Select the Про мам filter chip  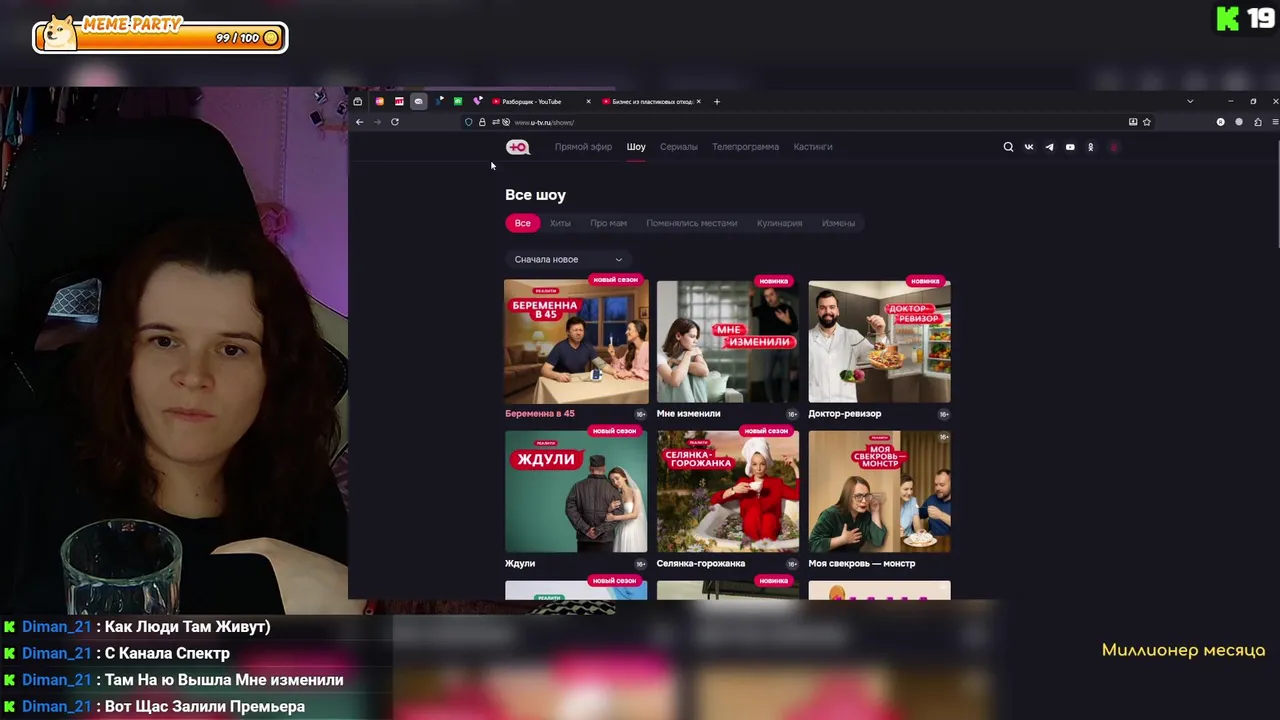click(608, 223)
